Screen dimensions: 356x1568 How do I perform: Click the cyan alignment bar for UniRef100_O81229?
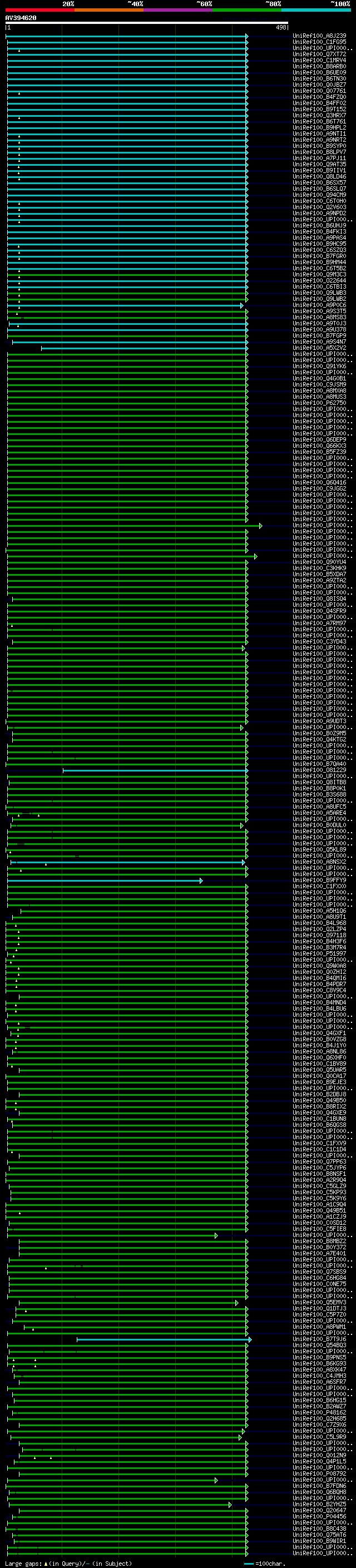[x=155, y=770]
